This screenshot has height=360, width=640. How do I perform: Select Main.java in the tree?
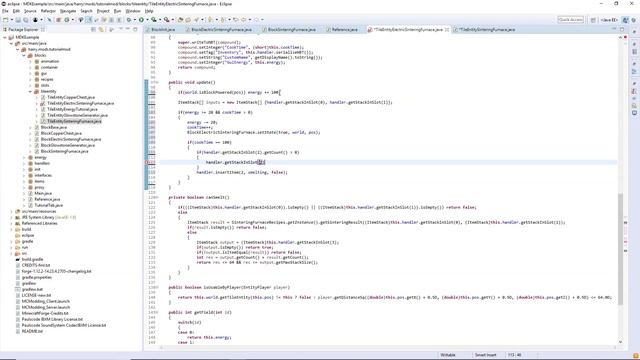[x=43, y=193]
